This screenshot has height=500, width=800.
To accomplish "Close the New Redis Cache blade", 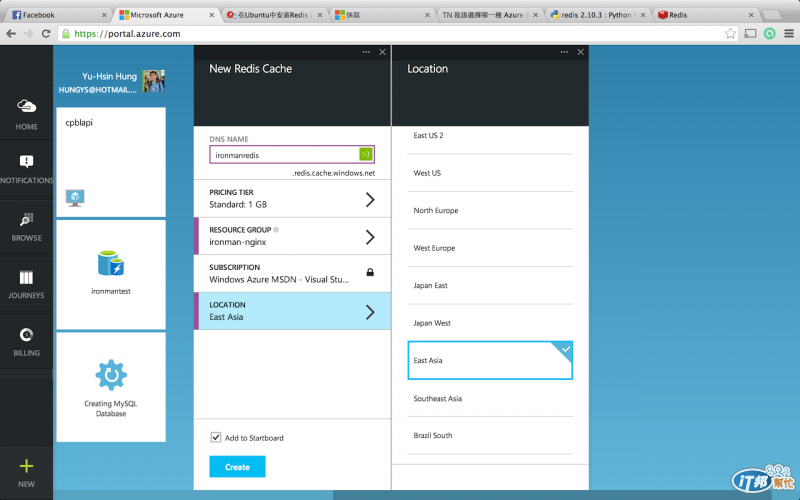I will tap(382, 52).
